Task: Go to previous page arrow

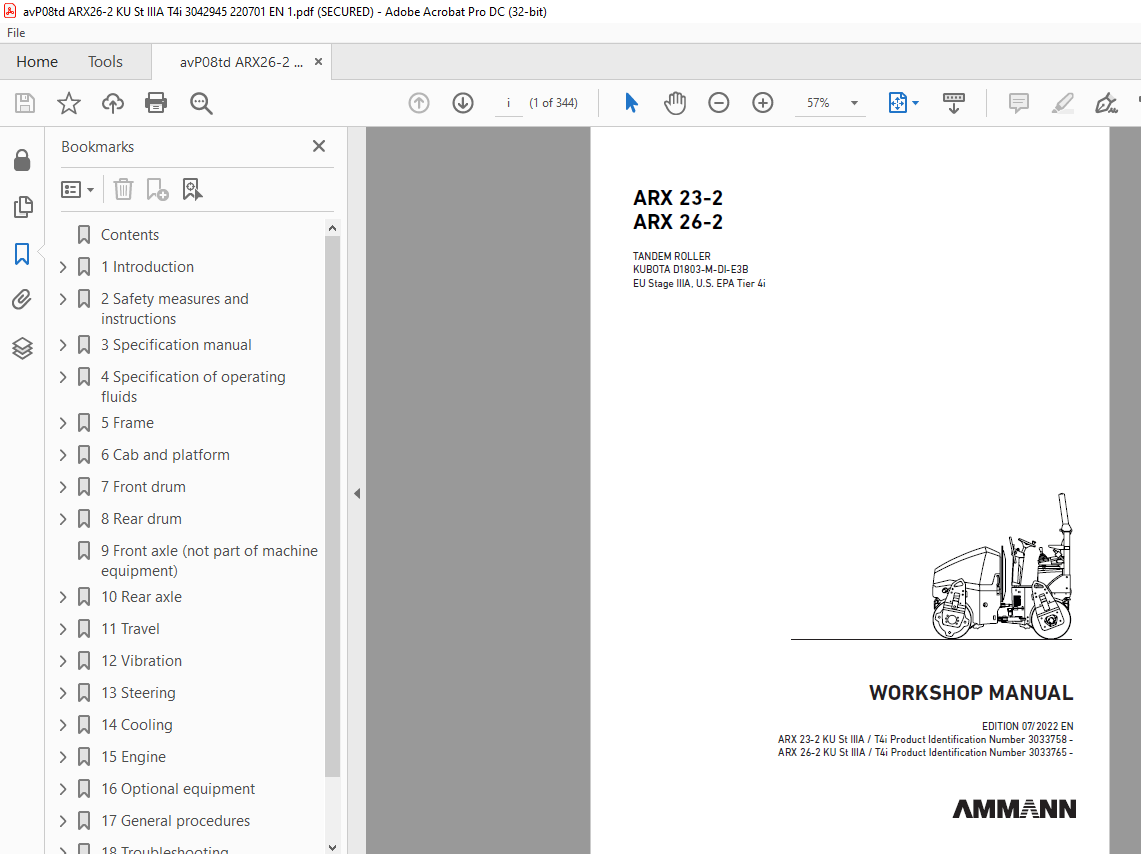Action: pos(418,103)
